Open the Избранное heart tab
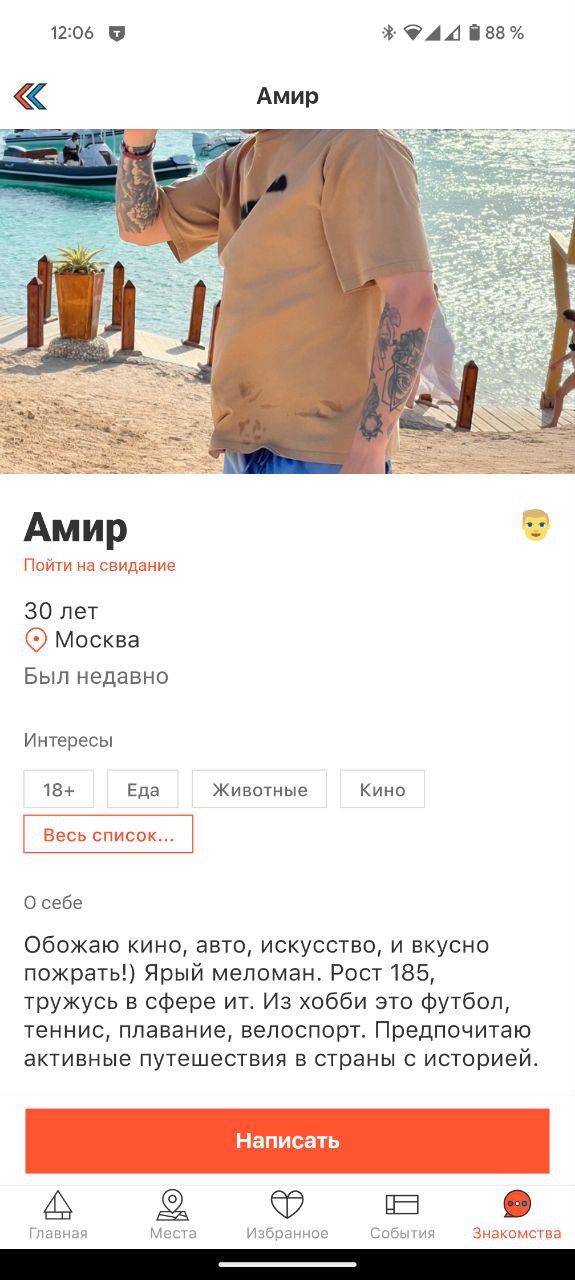The width and height of the screenshot is (575, 1280). click(287, 1204)
